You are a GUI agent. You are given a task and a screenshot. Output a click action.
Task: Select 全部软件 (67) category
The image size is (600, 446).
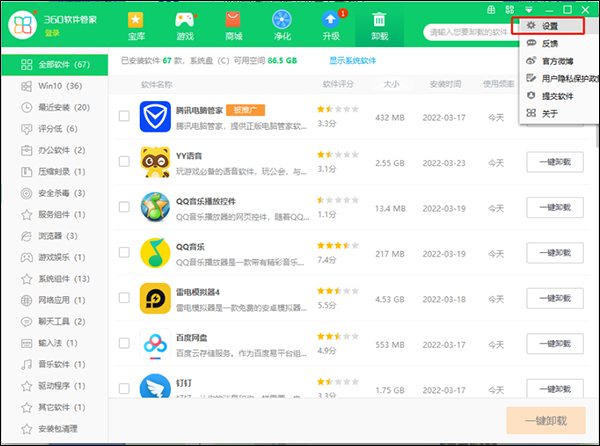click(55, 64)
